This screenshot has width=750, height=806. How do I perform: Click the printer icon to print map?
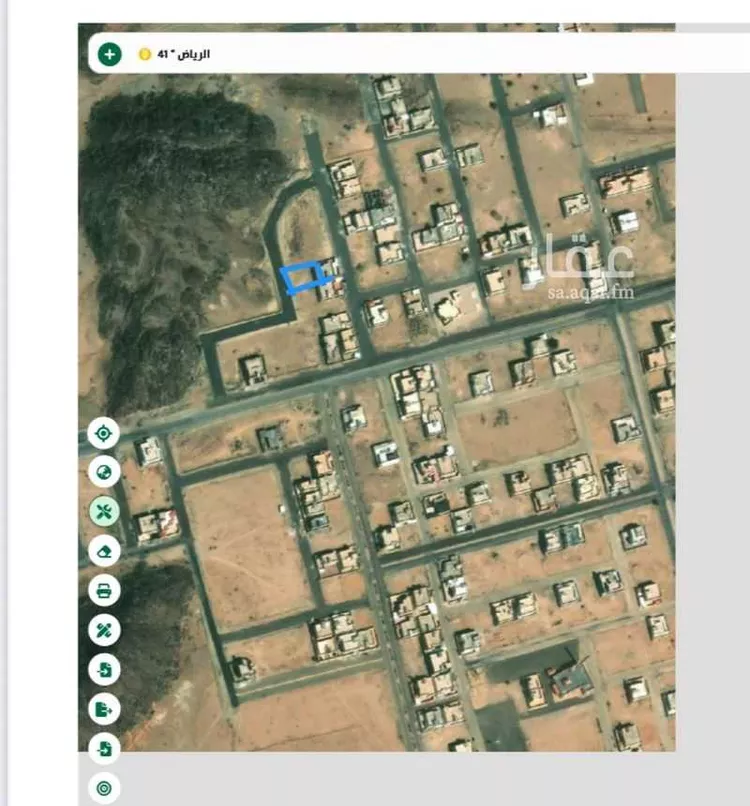pyautogui.click(x=104, y=590)
